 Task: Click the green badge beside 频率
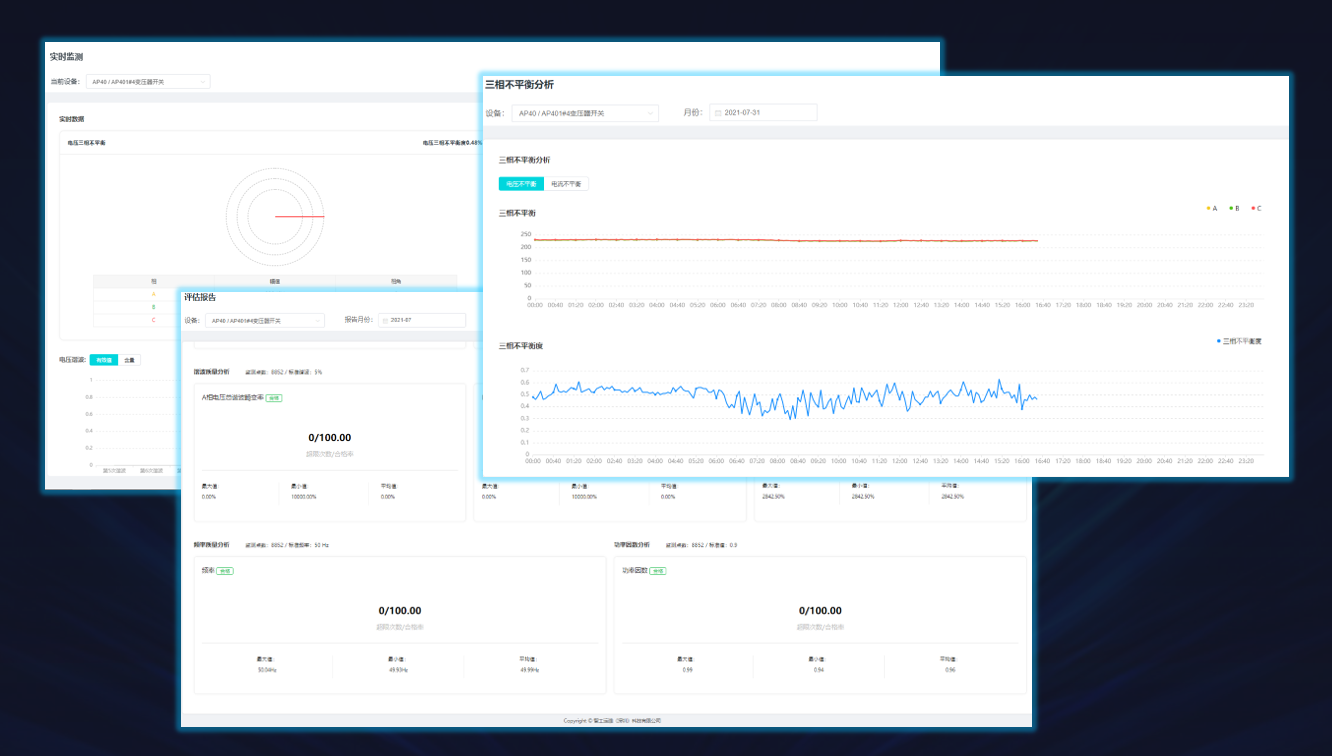pos(225,571)
